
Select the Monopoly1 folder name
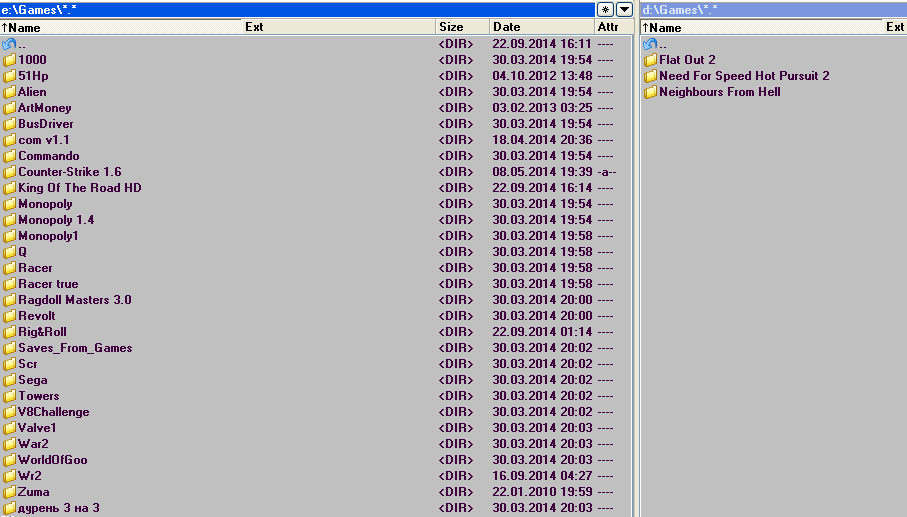click(x=48, y=236)
